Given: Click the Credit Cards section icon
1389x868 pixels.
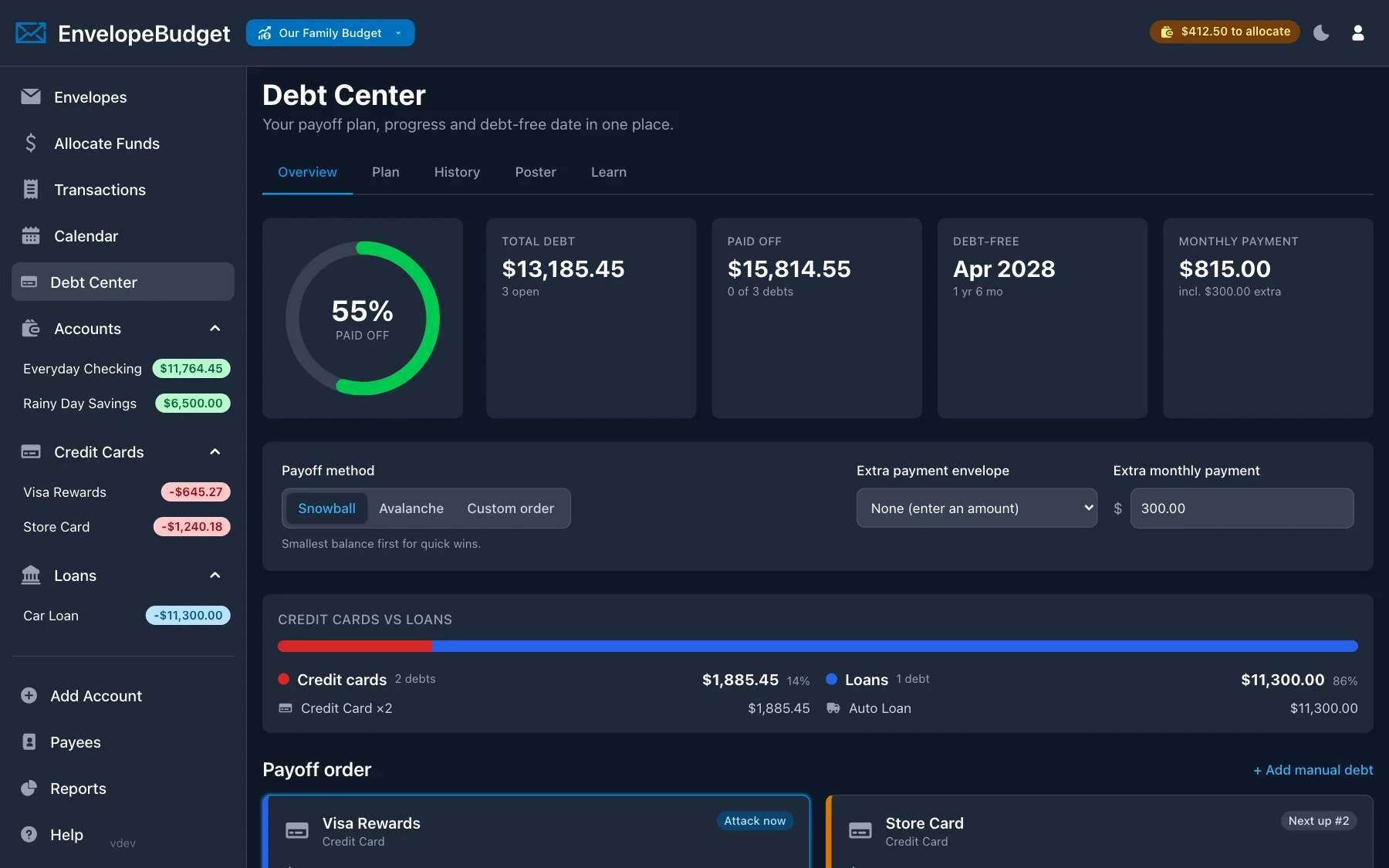Looking at the screenshot, I should (x=31, y=451).
